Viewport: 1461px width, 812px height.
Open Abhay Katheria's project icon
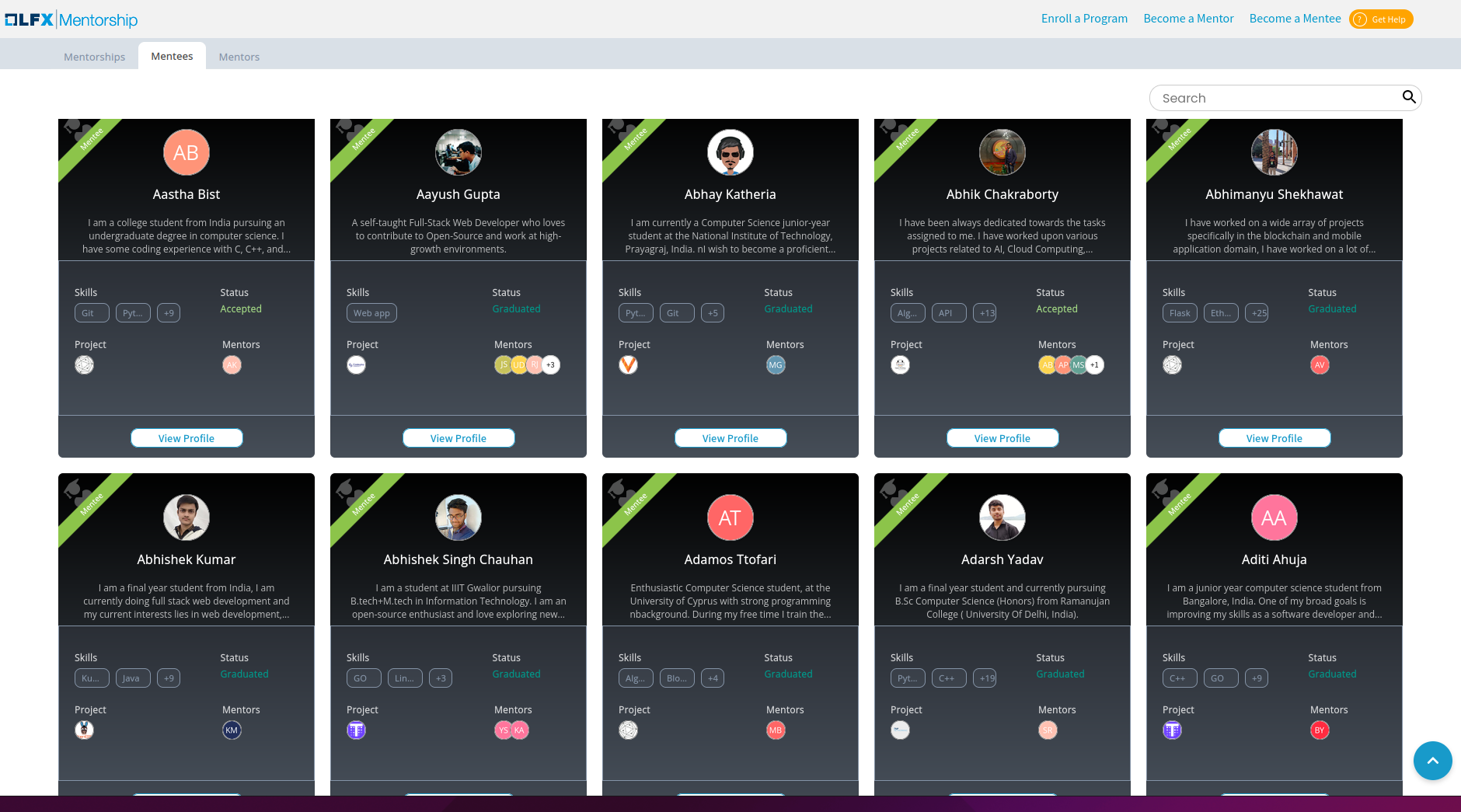628,364
